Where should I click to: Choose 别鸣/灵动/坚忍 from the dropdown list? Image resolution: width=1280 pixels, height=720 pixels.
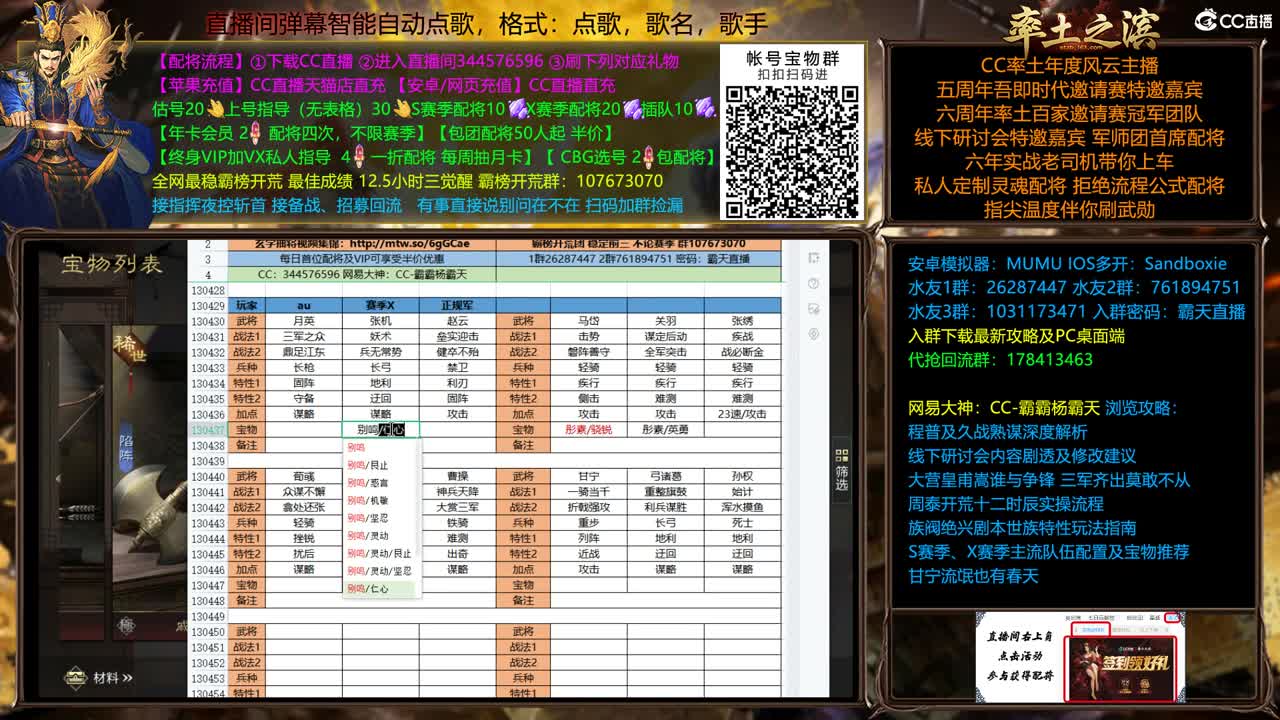pyautogui.click(x=381, y=570)
